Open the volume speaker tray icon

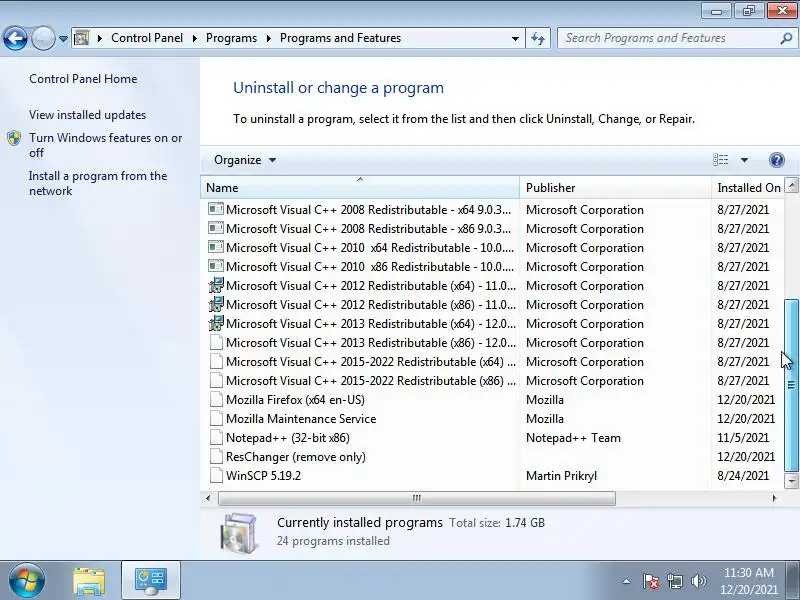pos(698,581)
